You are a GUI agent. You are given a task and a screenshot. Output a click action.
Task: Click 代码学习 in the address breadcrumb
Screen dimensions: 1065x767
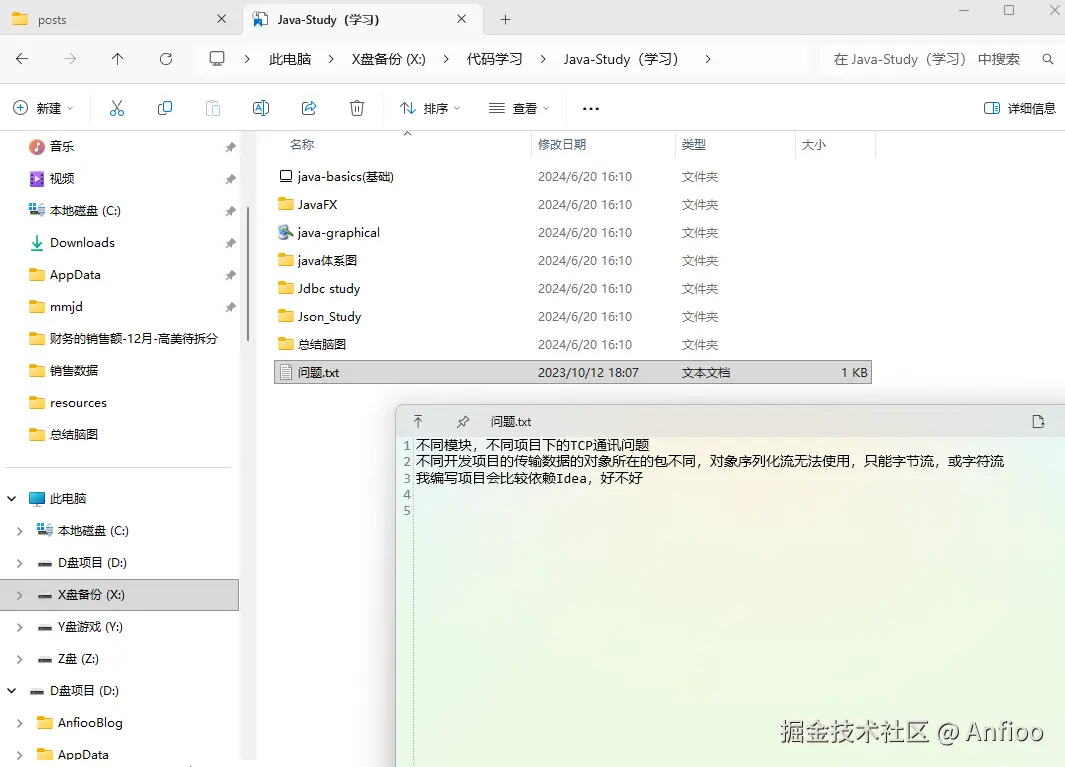494,59
